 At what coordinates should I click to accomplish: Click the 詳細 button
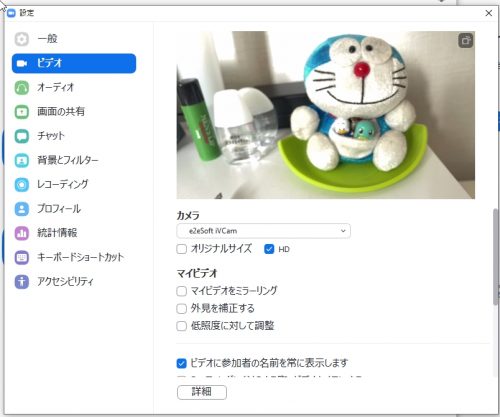click(x=202, y=392)
